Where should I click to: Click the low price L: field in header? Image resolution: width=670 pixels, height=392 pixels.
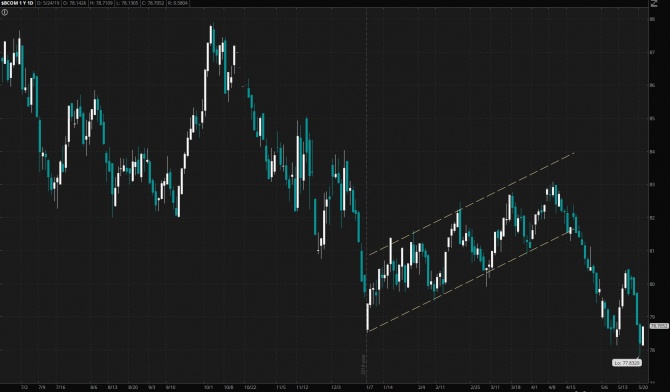tap(127, 3)
